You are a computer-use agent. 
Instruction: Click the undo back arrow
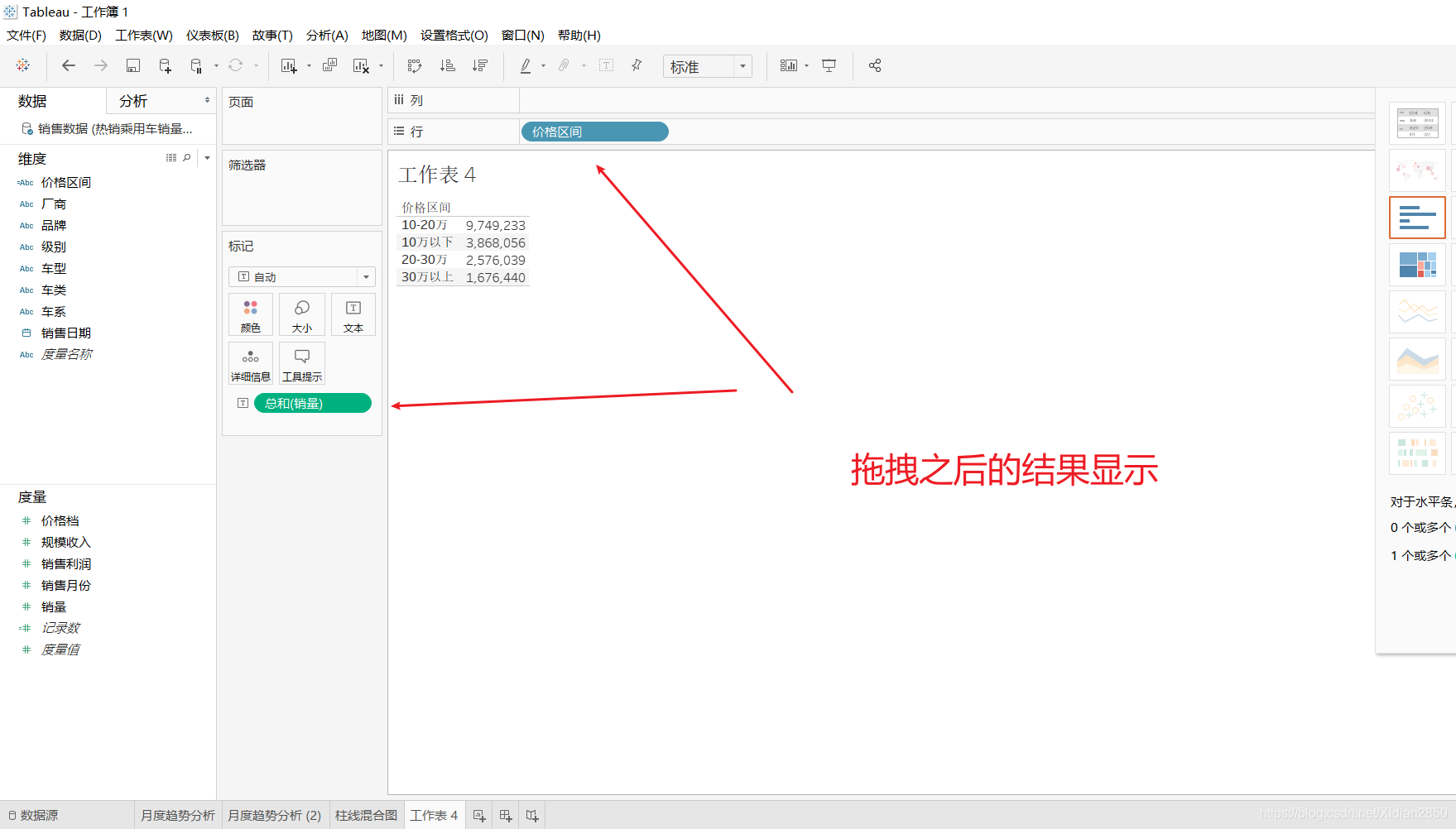click(69, 65)
